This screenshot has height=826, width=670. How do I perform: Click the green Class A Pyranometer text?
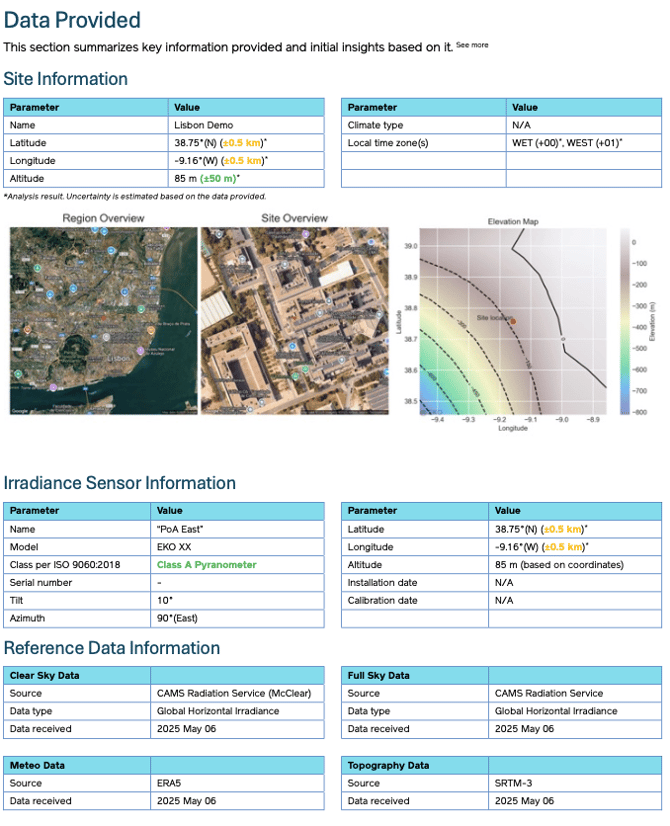click(x=206, y=565)
